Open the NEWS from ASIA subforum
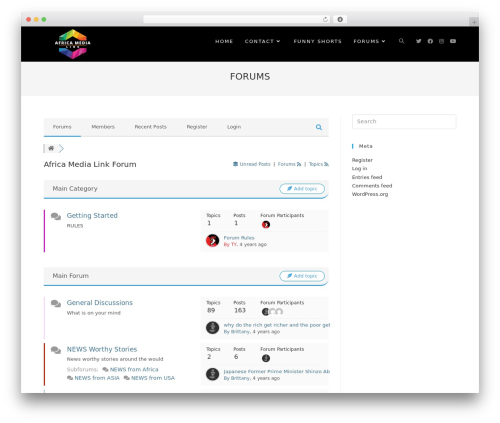This screenshot has width=500, height=423. (97, 378)
